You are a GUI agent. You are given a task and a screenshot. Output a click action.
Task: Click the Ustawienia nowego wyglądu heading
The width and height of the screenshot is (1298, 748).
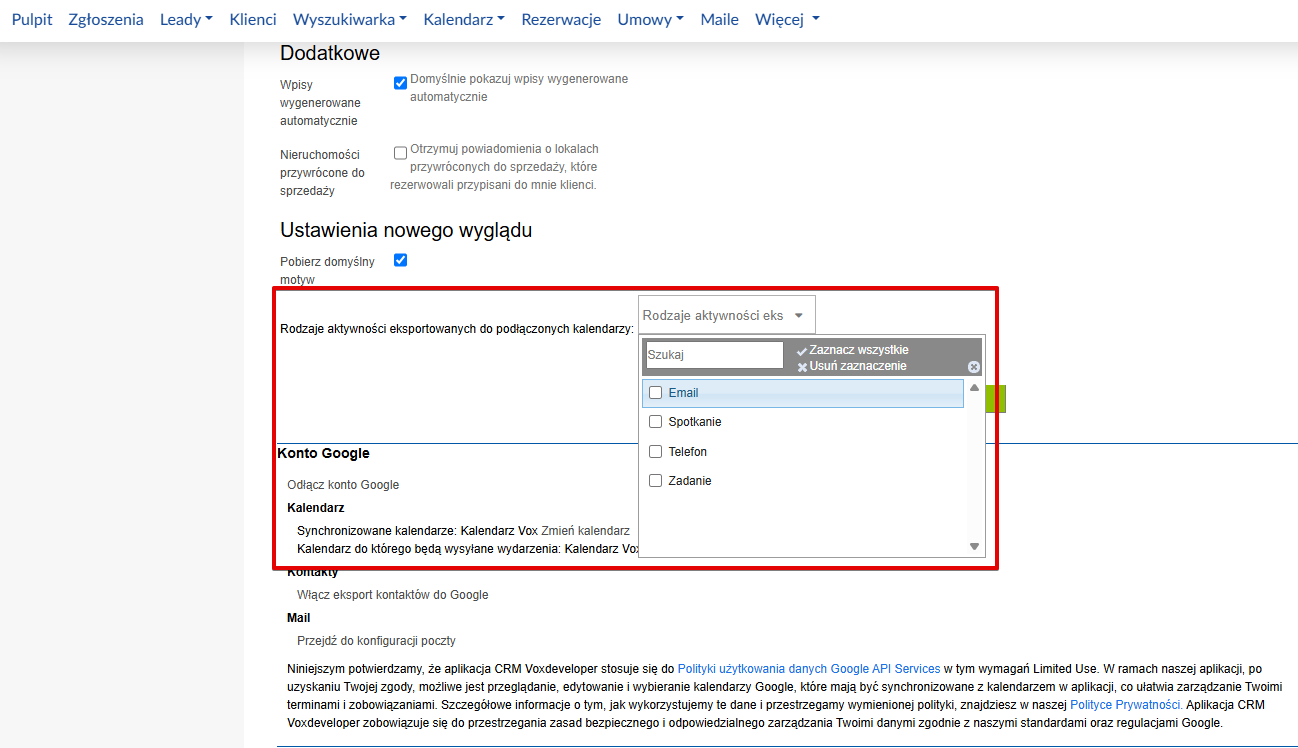click(406, 230)
